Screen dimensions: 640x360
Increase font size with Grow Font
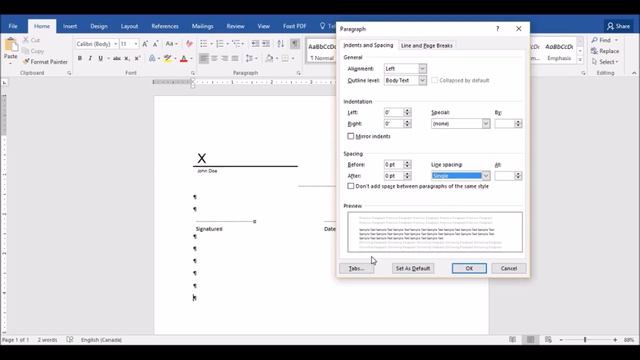coord(145,44)
